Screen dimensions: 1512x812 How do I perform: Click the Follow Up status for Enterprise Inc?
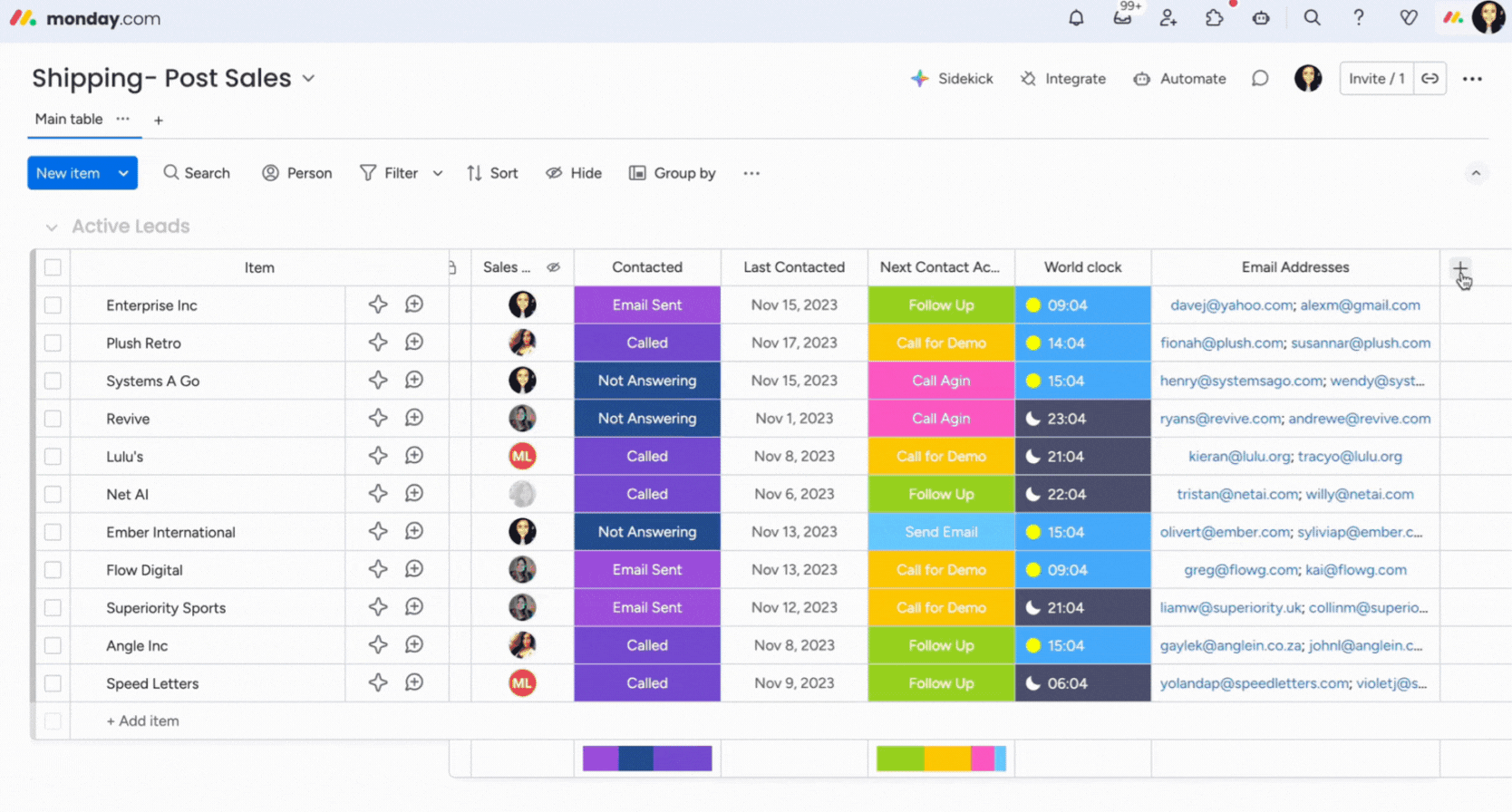click(x=941, y=305)
